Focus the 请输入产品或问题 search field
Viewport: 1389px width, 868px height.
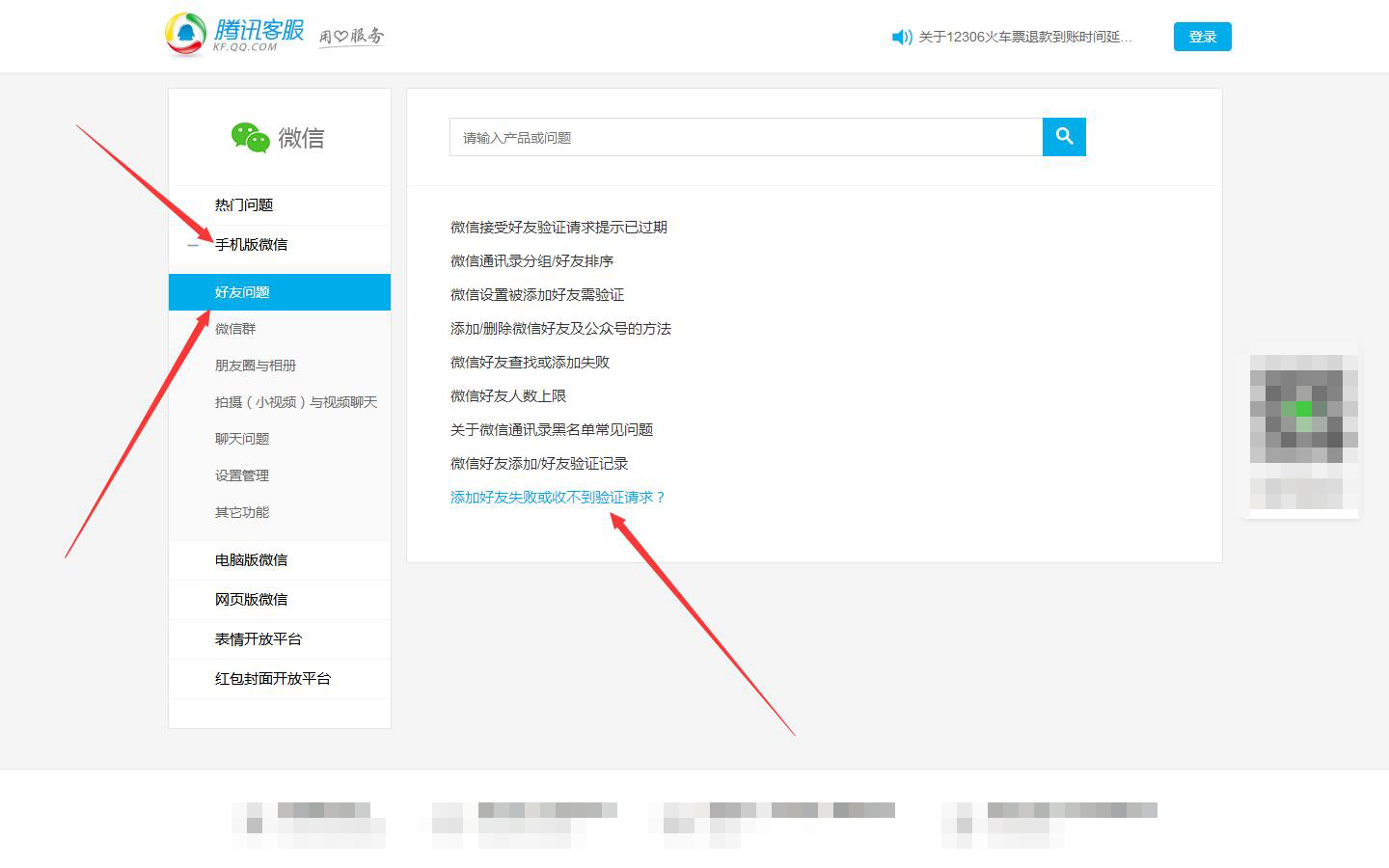click(746, 137)
